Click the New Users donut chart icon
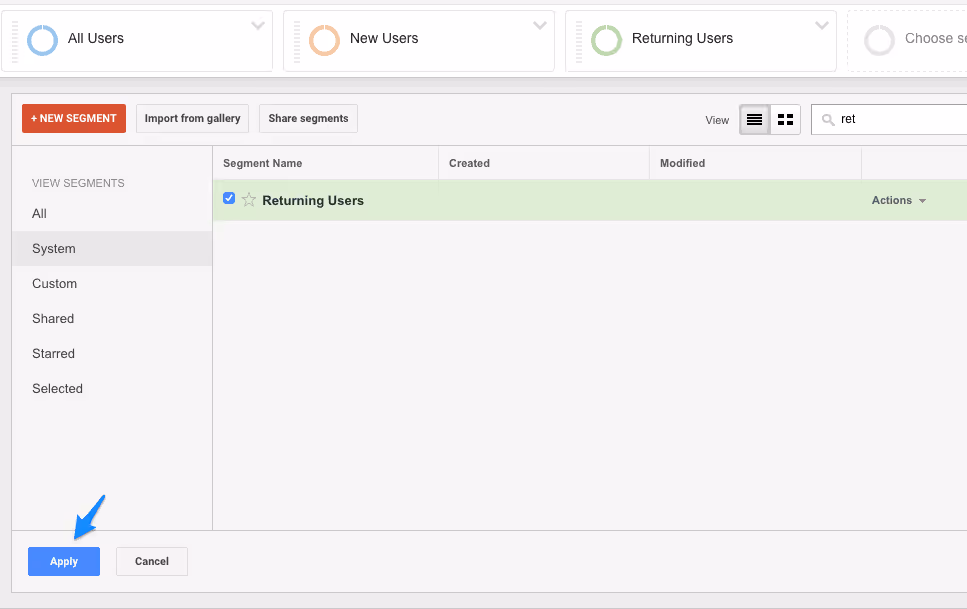This screenshot has height=609, width=967. point(323,39)
